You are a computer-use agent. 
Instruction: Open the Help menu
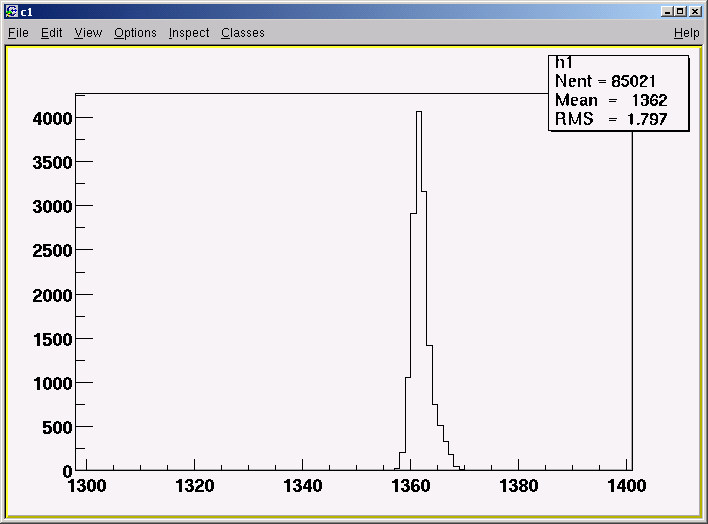[x=686, y=33]
